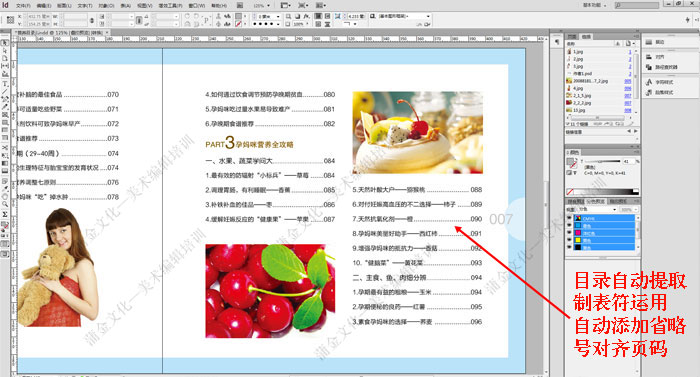Toggle visibility eye of magenta plate

pos(569,233)
